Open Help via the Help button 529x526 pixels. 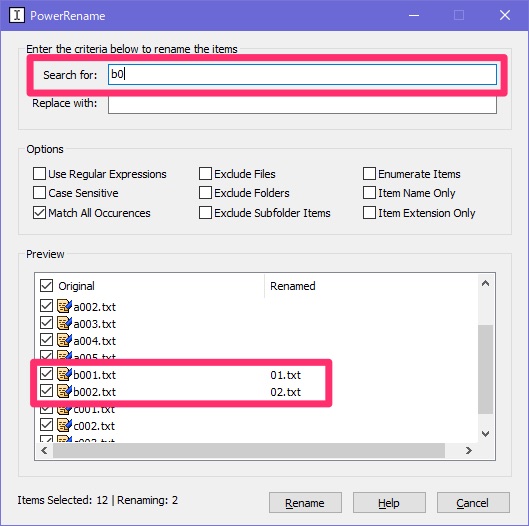389,503
